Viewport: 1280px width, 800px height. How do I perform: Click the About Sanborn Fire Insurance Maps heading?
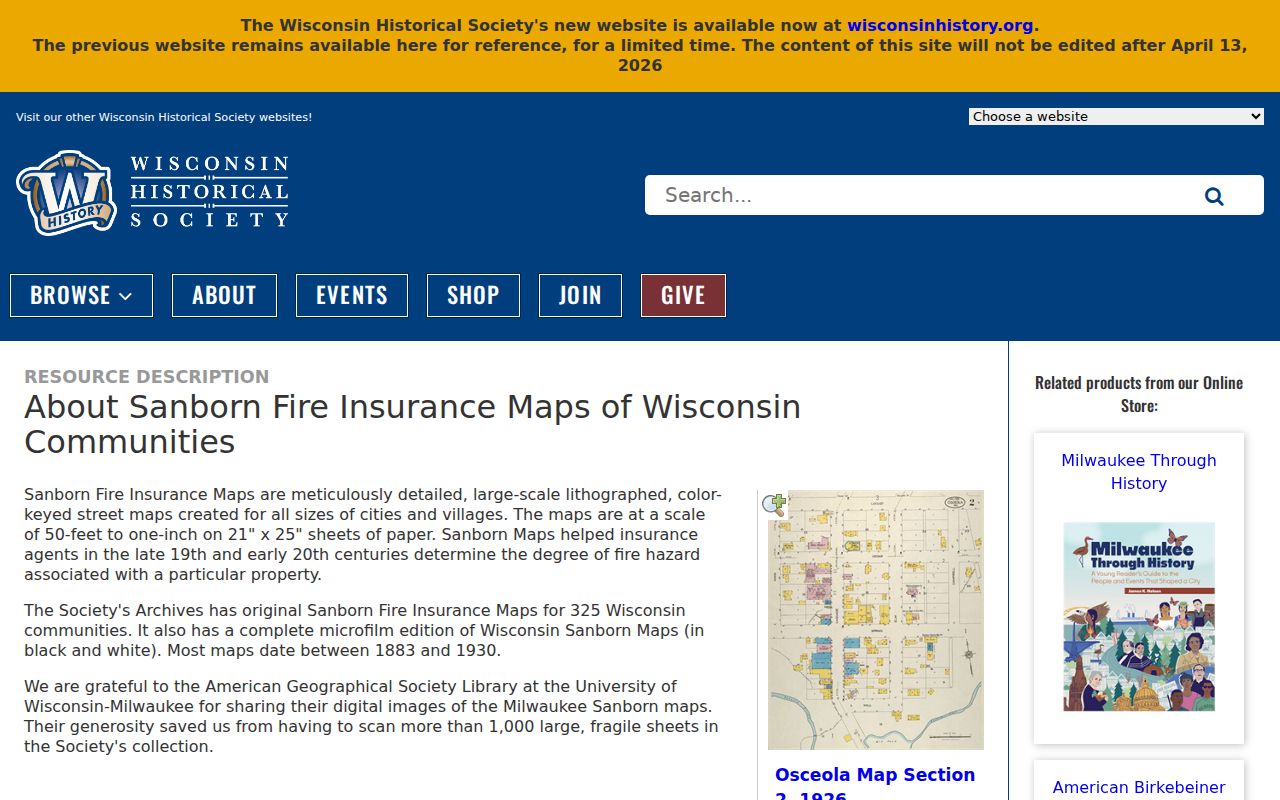[412, 424]
